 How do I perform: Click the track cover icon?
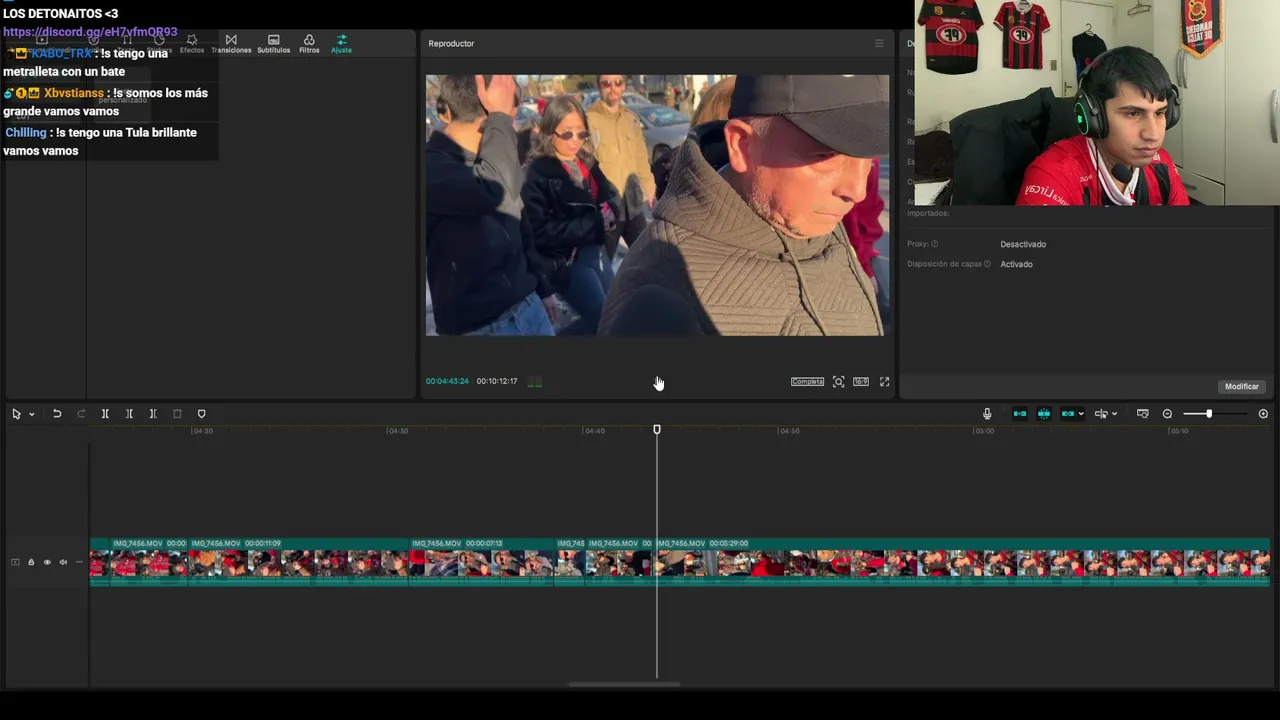15,562
